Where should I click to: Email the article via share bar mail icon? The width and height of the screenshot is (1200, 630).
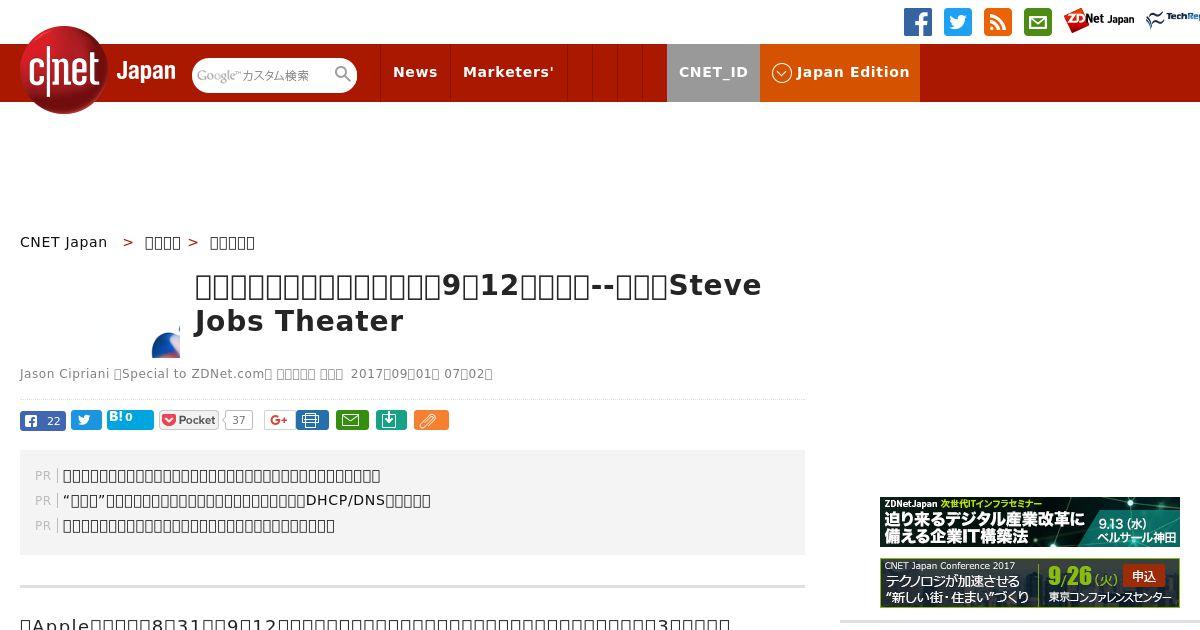coord(352,420)
